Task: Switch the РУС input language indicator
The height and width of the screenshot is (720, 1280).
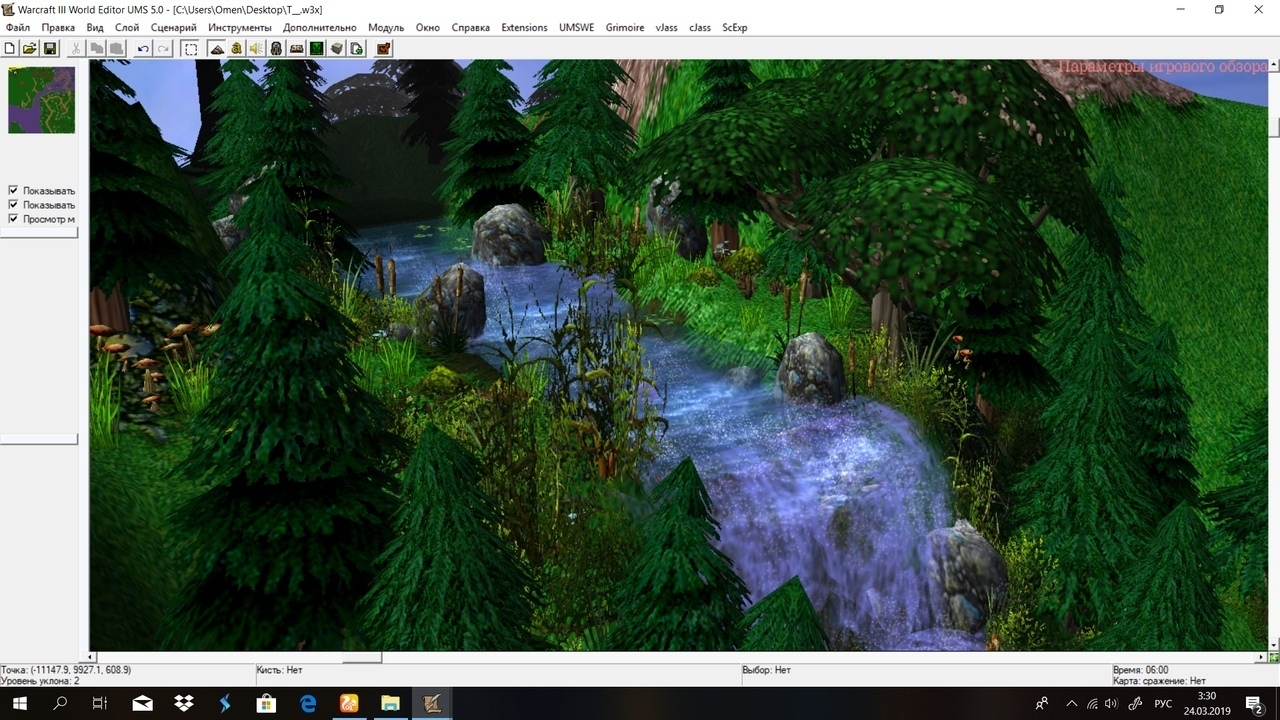Action: pyautogui.click(x=1163, y=704)
